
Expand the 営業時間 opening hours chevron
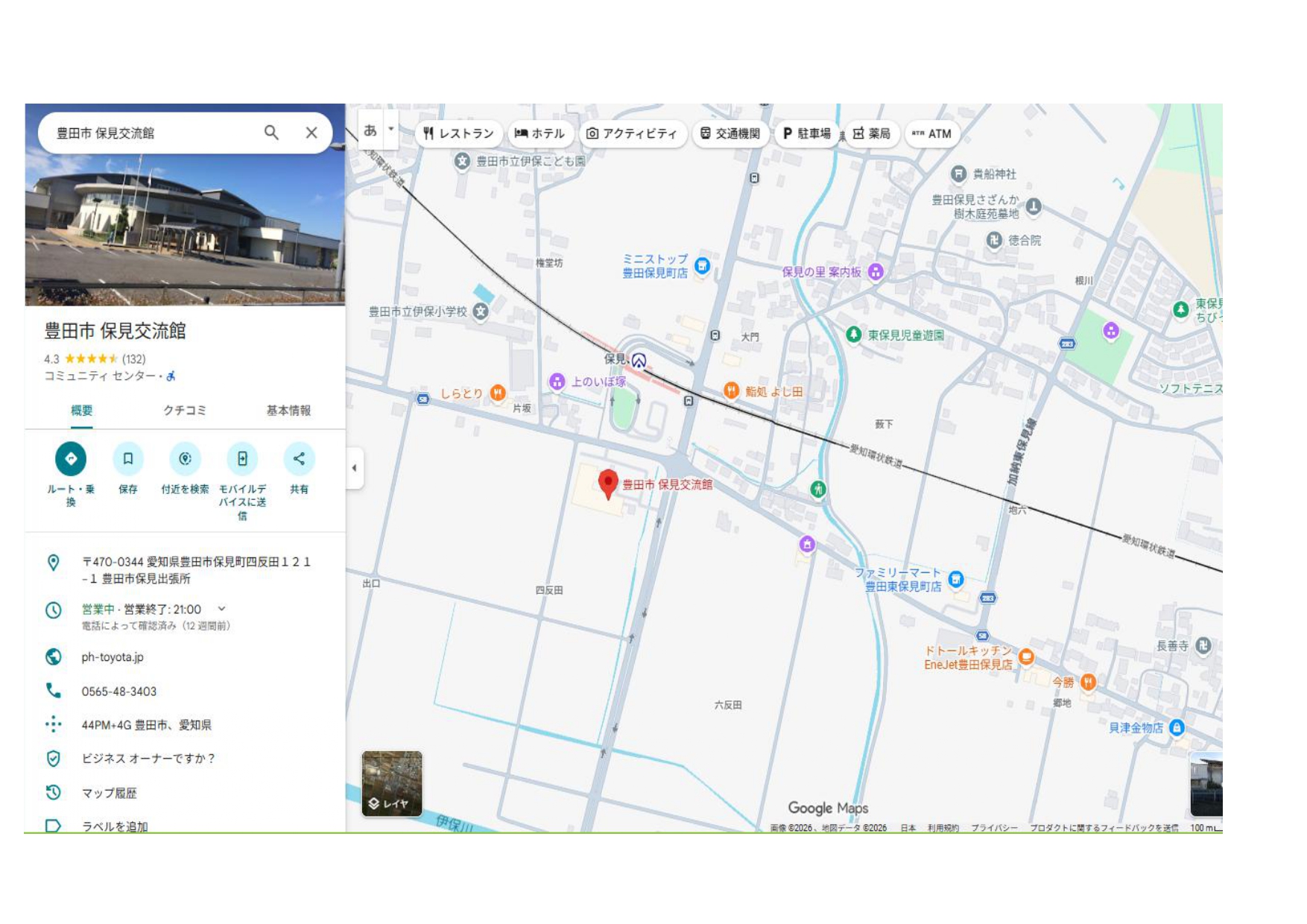point(220,610)
